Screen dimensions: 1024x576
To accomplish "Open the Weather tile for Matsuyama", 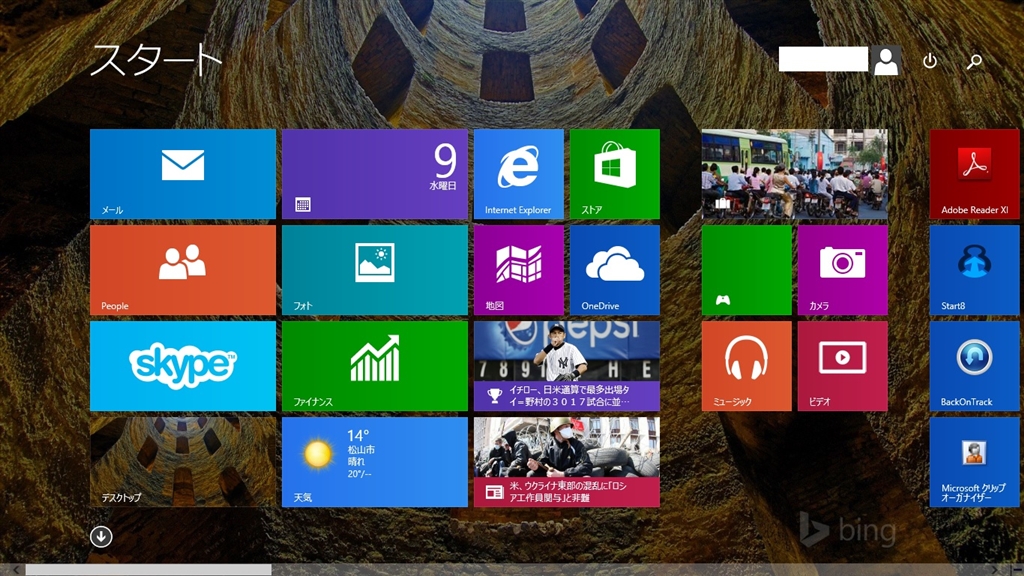I will (x=375, y=462).
